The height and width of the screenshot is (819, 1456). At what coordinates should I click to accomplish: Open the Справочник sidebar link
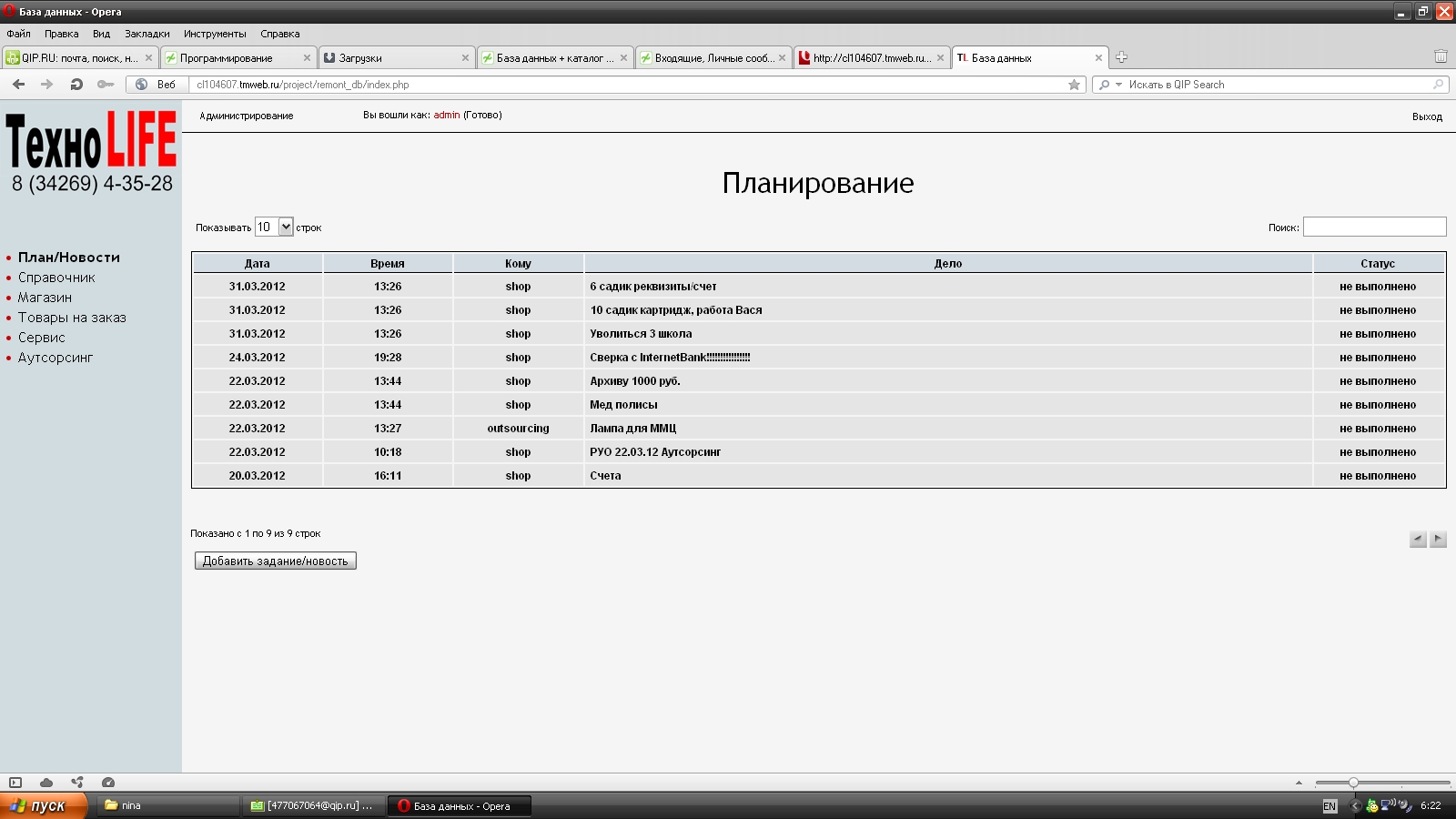tap(56, 278)
